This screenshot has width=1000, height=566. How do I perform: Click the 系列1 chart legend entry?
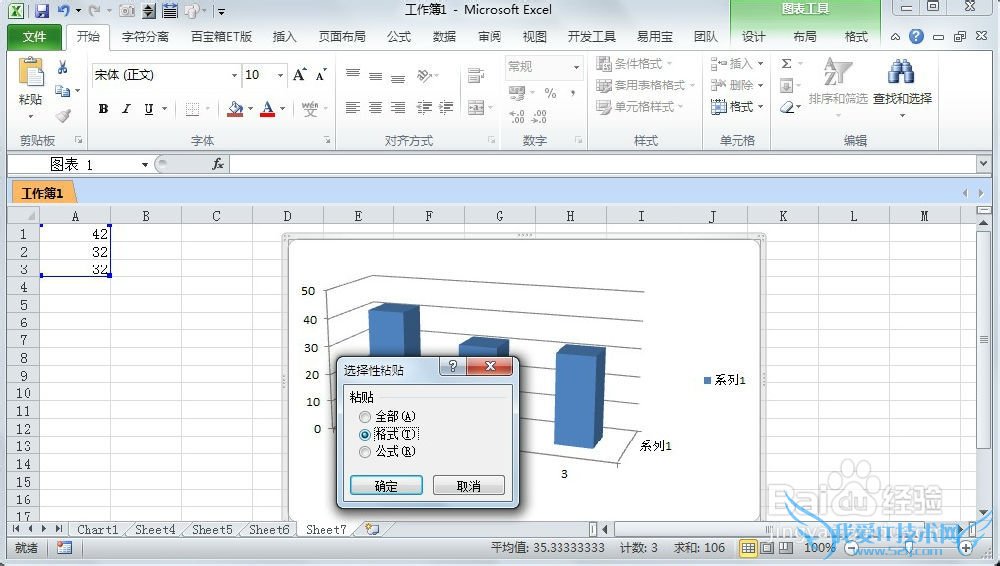(x=724, y=380)
